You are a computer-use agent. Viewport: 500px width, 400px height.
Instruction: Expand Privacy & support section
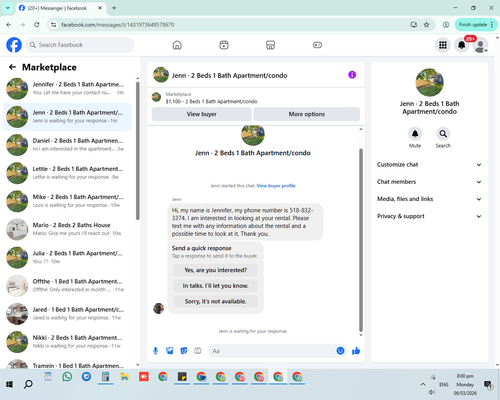click(429, 216)
